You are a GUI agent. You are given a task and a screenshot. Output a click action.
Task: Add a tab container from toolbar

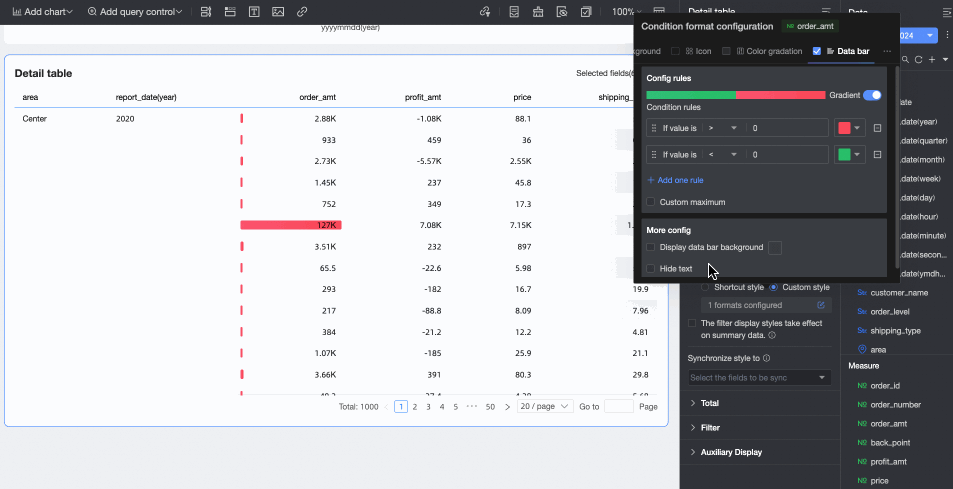tap(230, 12)
